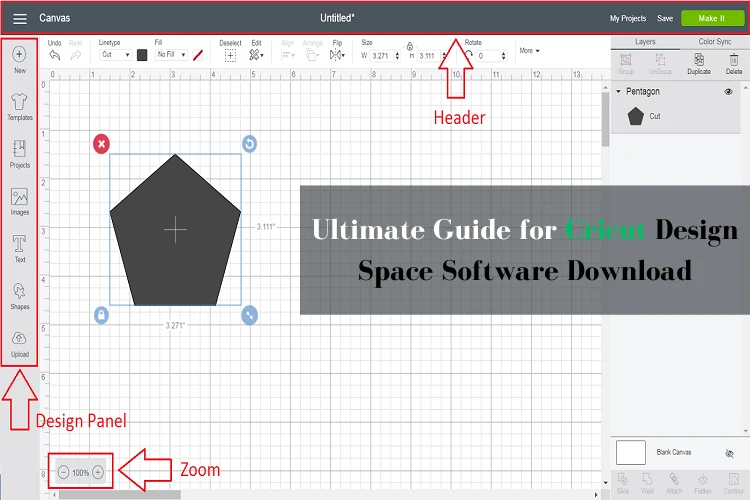Screen dimensions: 750x500
Task: Switch to the Color Sync tab
Action: pos(715,41)
